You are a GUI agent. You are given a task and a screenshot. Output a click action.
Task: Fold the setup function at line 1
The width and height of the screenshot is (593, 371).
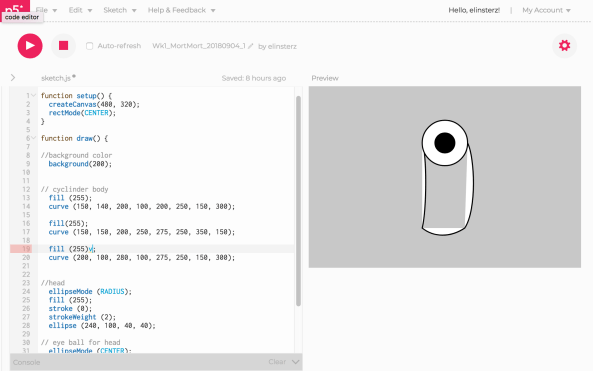[x=34, y=95]
